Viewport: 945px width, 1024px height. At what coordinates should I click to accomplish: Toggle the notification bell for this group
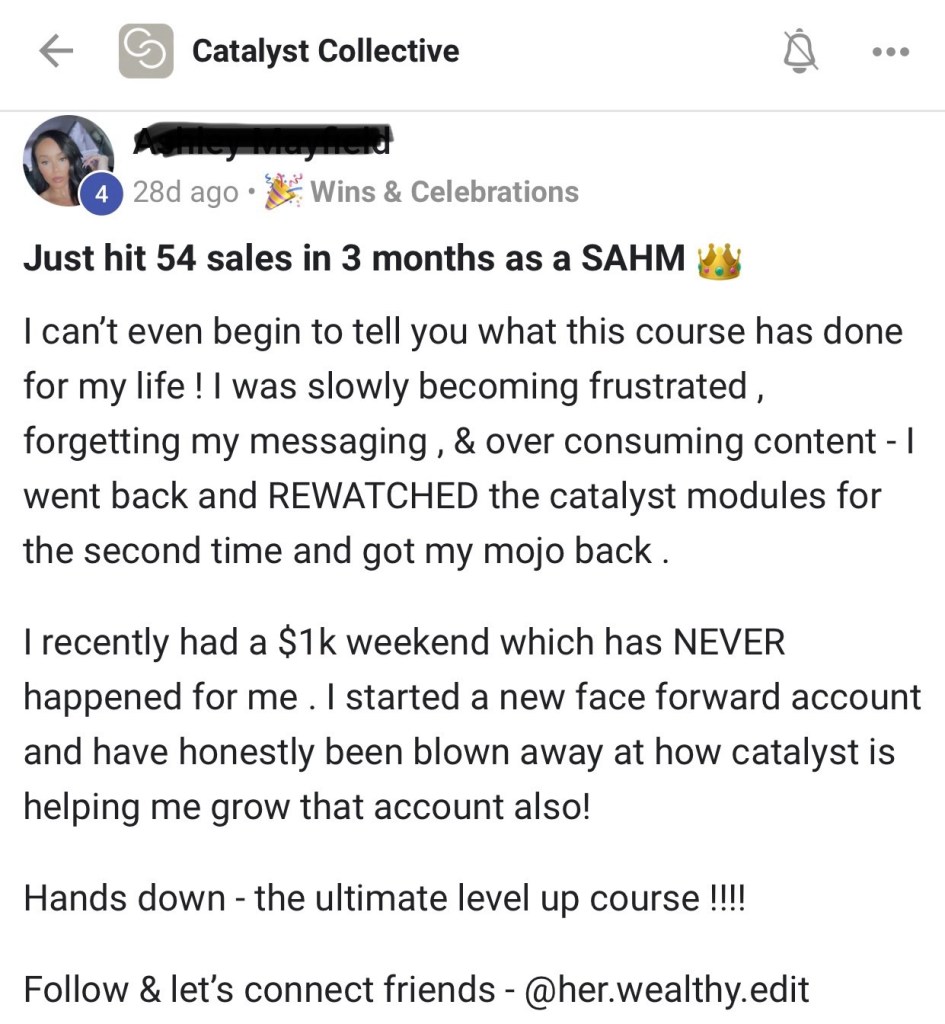point(799,51)
